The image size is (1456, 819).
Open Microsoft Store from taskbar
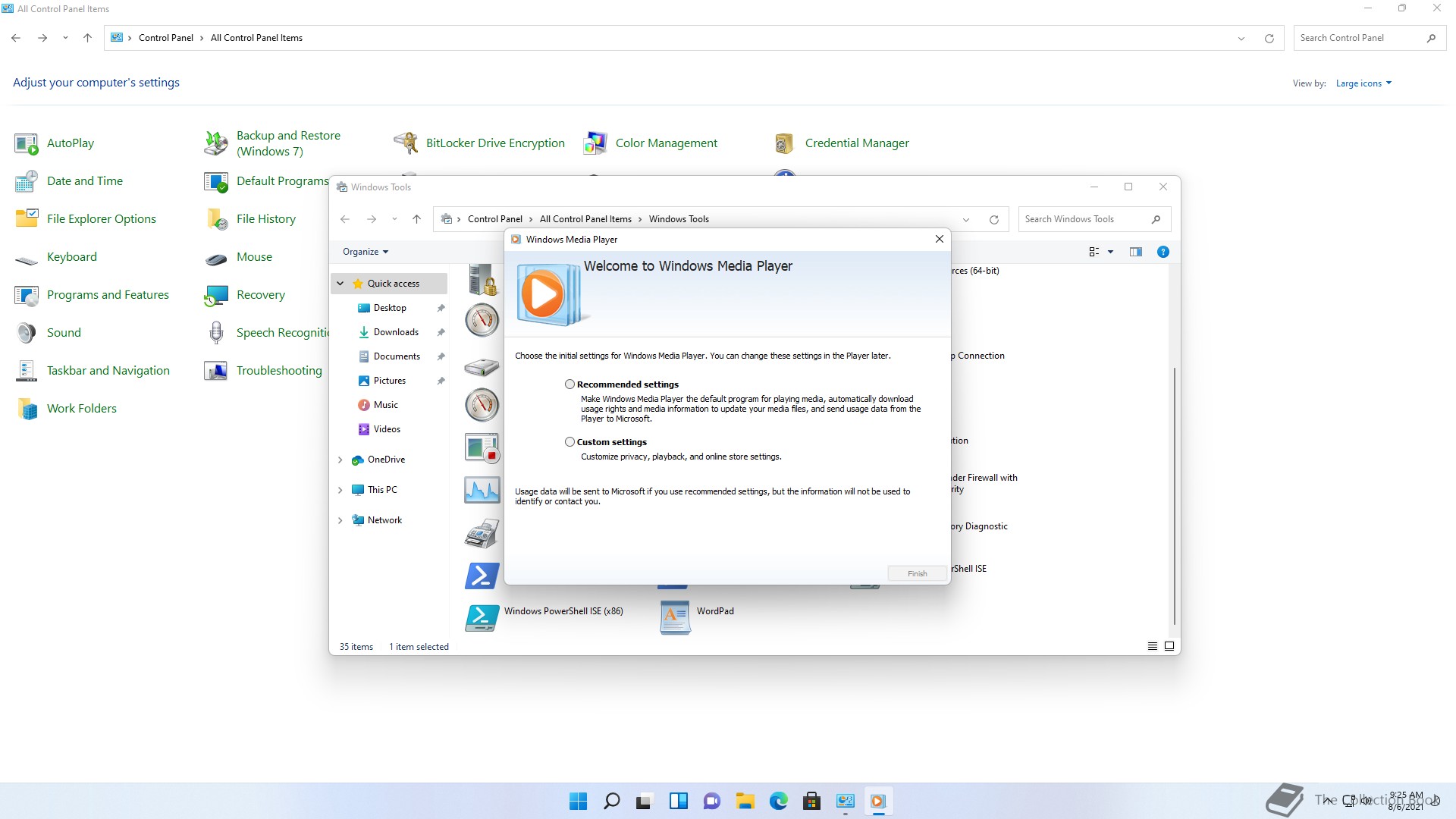(x=811, y=801)
